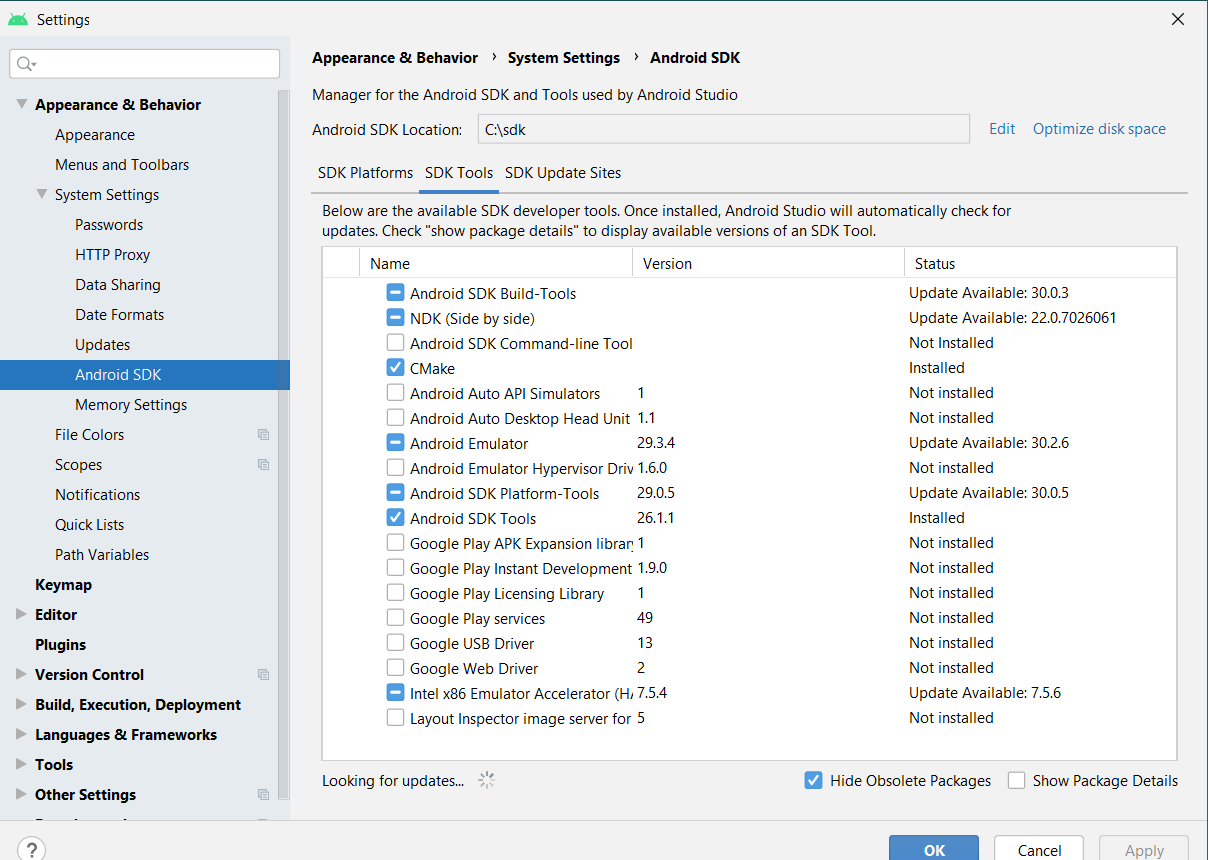Click the project-level icon beside Scopes
The image size is (1208, 860).
263,464
